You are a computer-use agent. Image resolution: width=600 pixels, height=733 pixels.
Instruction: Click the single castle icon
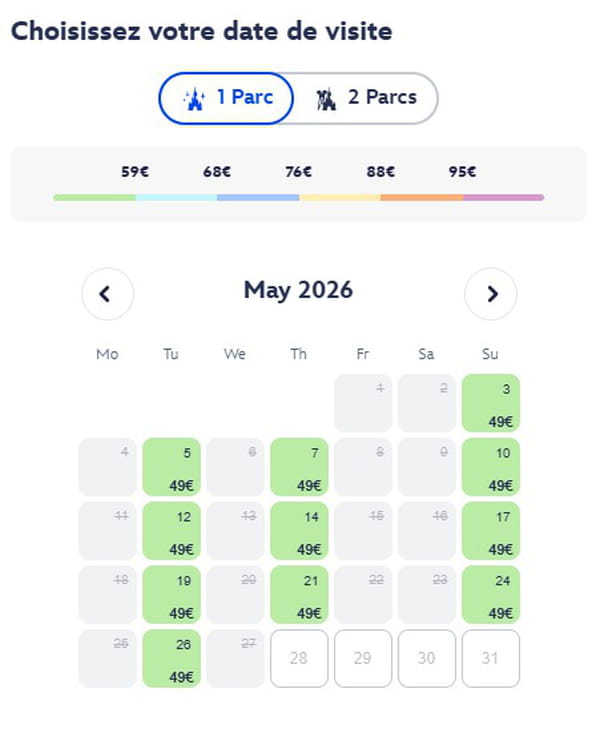193,98
